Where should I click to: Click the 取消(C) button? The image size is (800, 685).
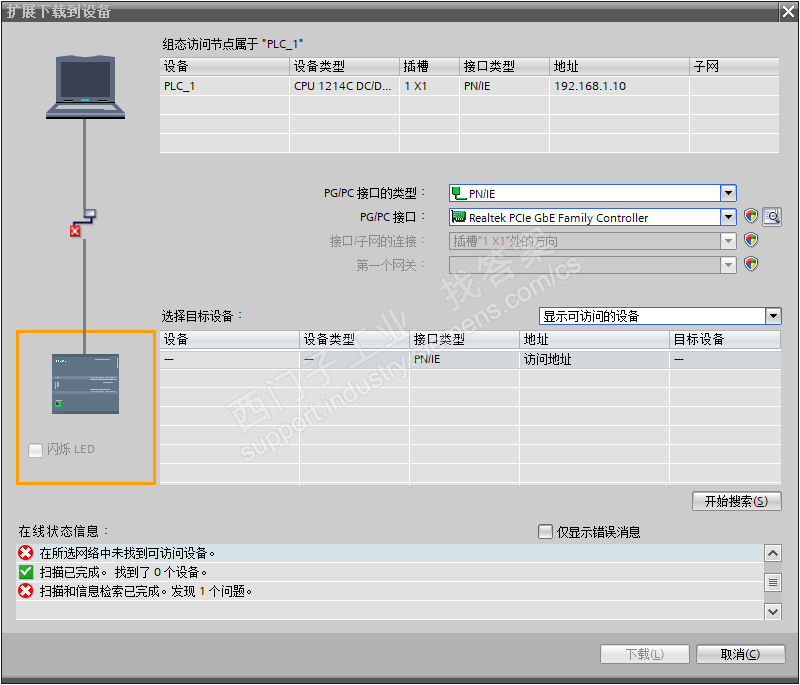point(740,654)
